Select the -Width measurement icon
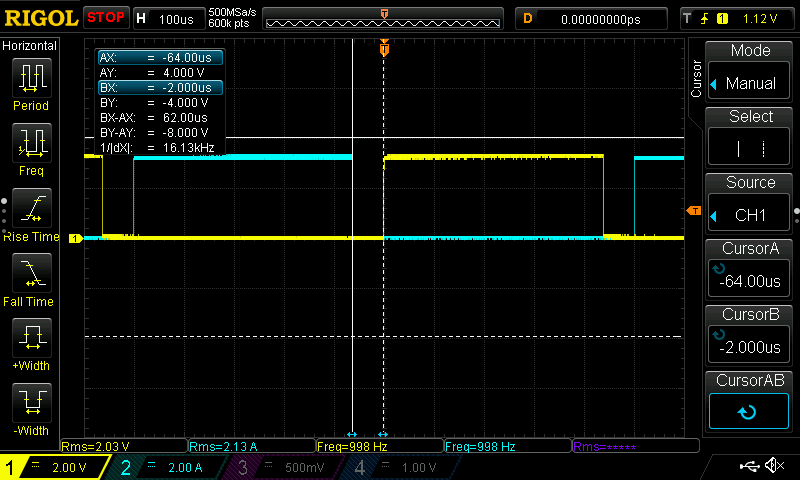The height and width of the screenshot is (480, 800). pyautogui.click(x=32, y=402)
